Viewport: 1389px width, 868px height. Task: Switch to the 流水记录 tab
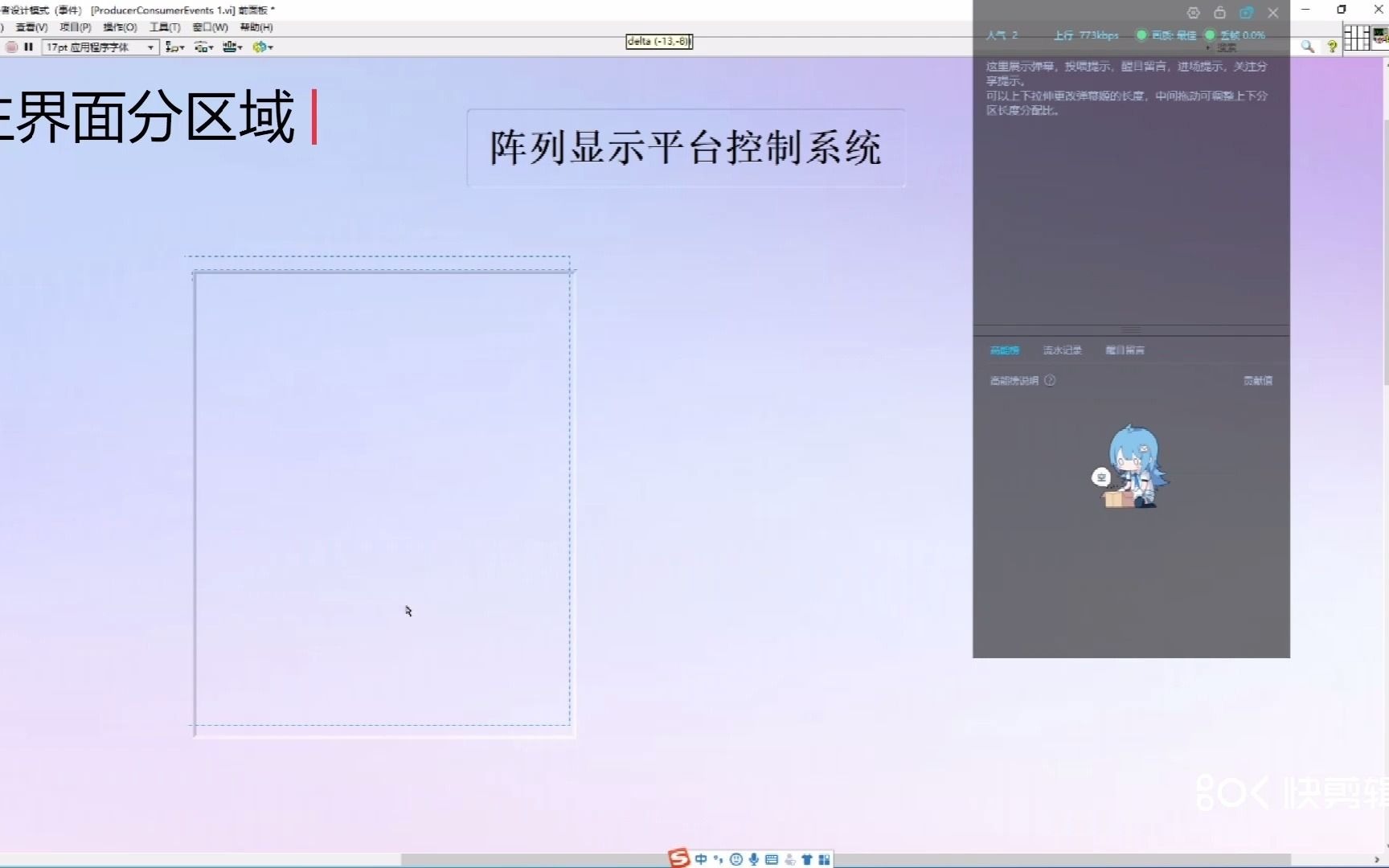(1063, 350)
